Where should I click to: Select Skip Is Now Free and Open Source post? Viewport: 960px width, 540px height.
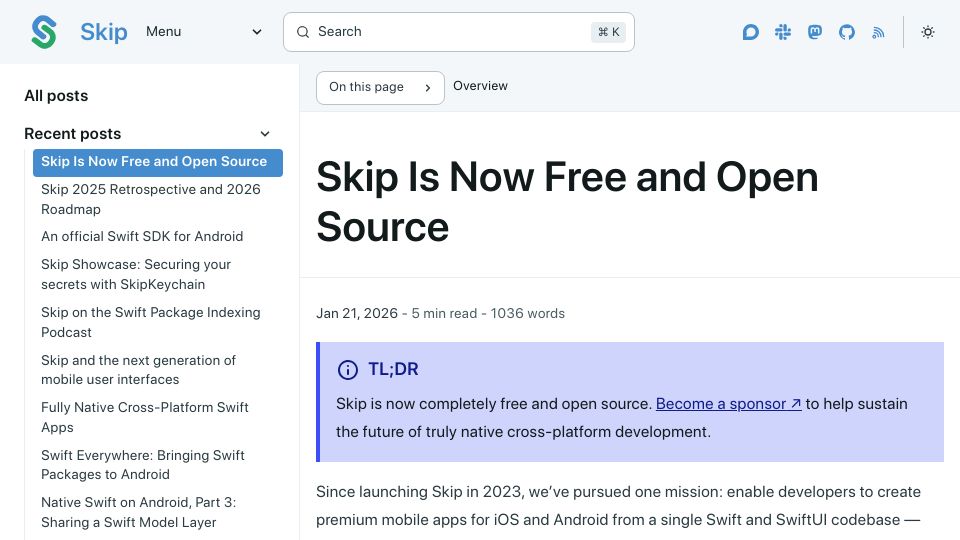coord(158,162)
